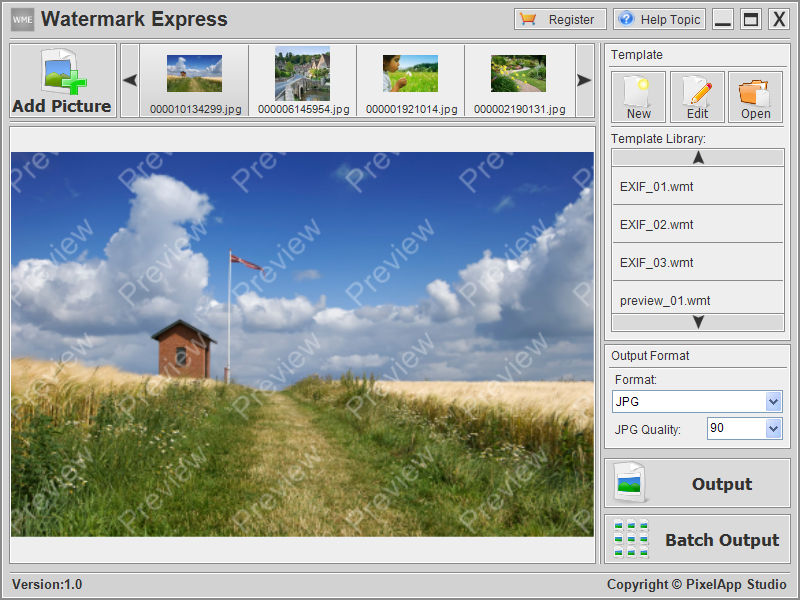The width and height of the screenshot is (800, 600).
Task: Select thumbnail 000001921014.jpg
Action: 410,74
